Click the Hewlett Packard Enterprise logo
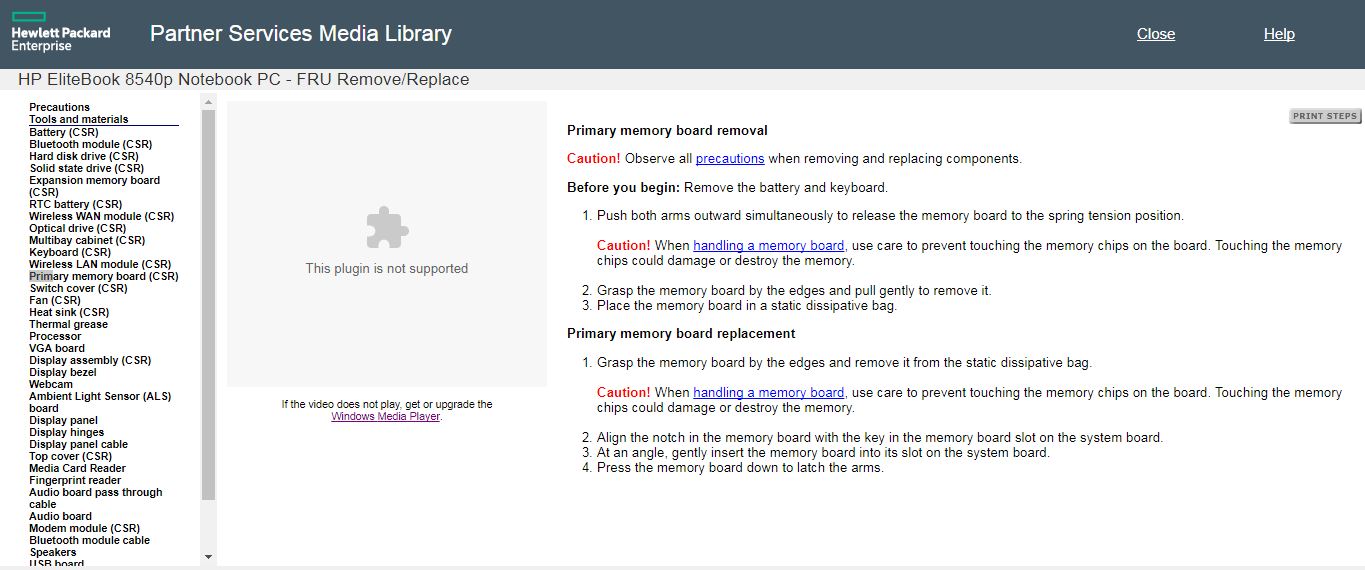 click(x=60, y=32)
